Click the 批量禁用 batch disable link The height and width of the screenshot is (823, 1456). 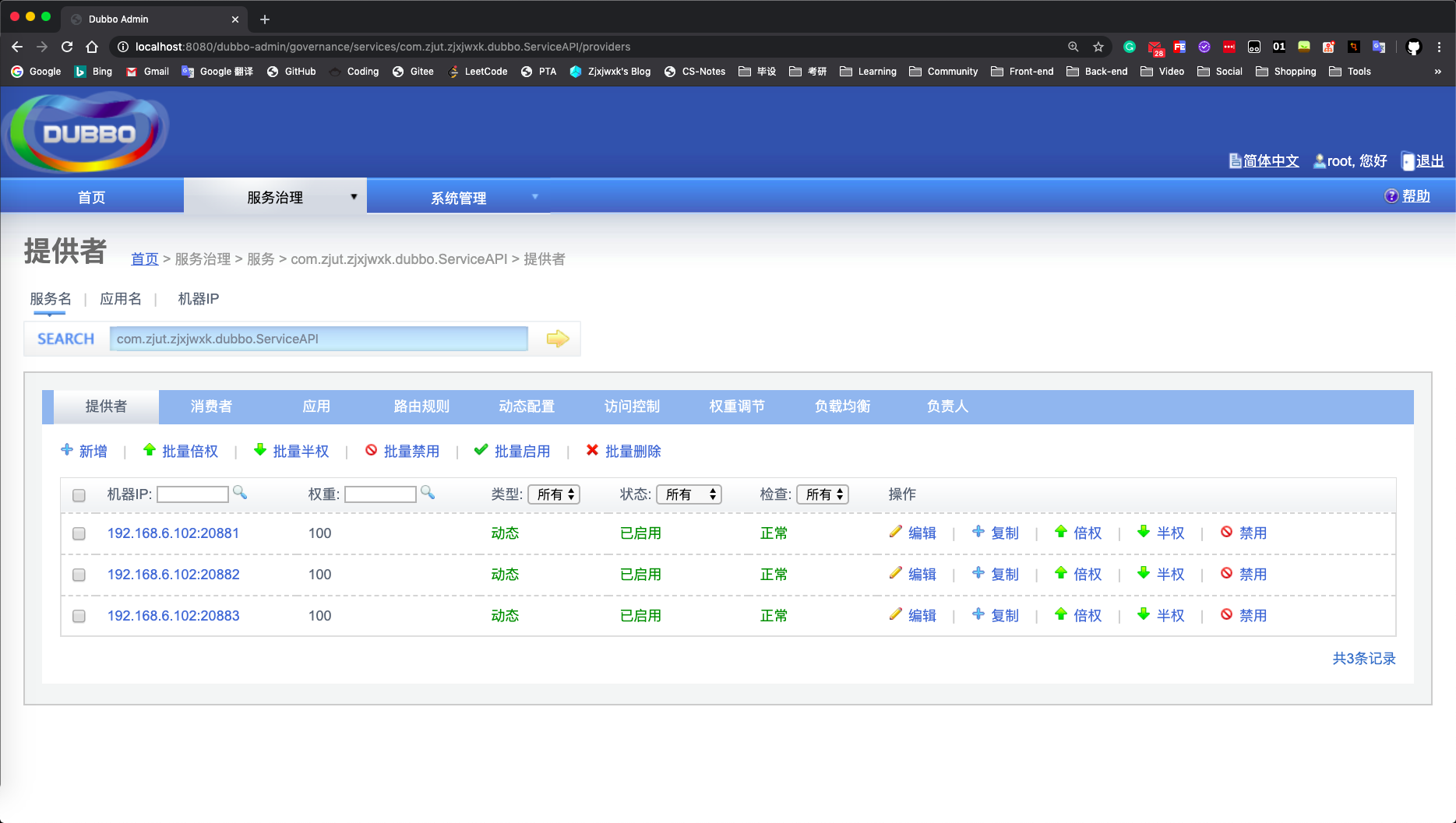click(403, 451)
